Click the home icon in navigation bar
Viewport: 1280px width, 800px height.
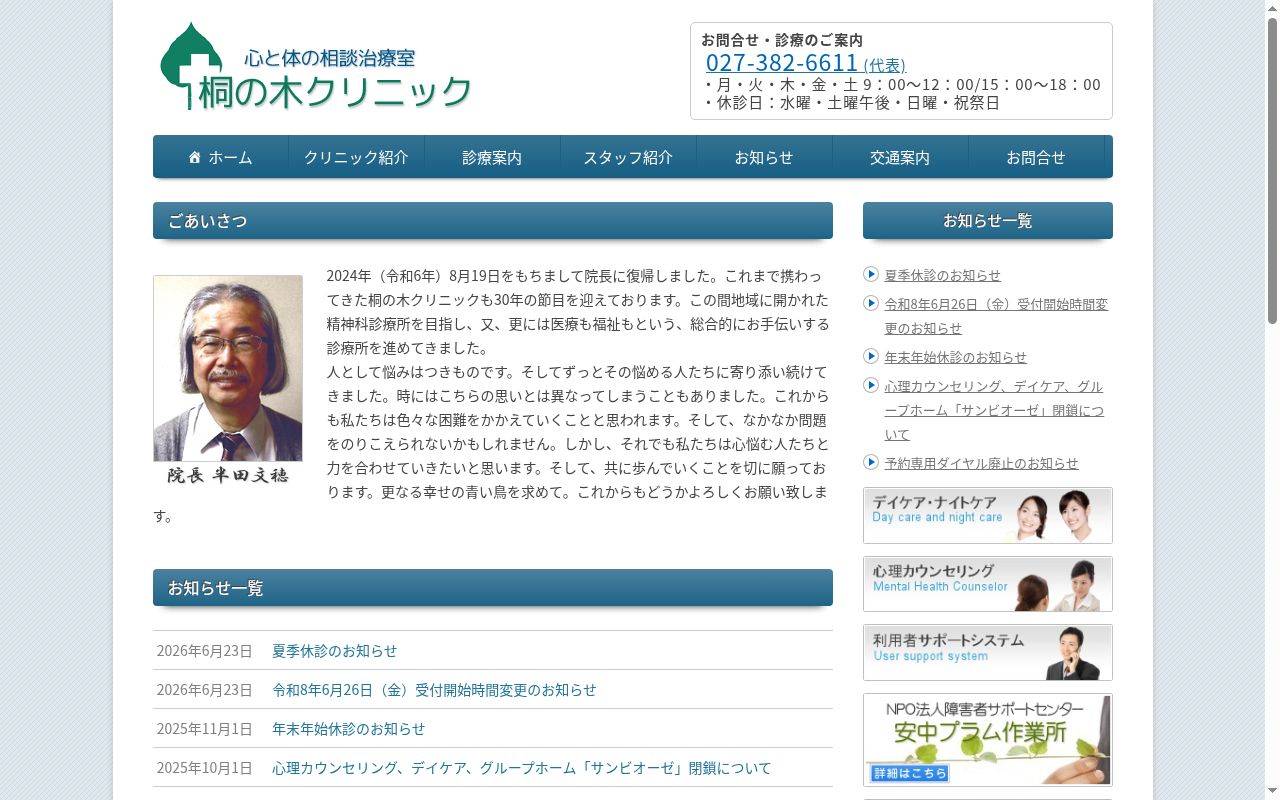pyautogui.click(x=195, y=157)
